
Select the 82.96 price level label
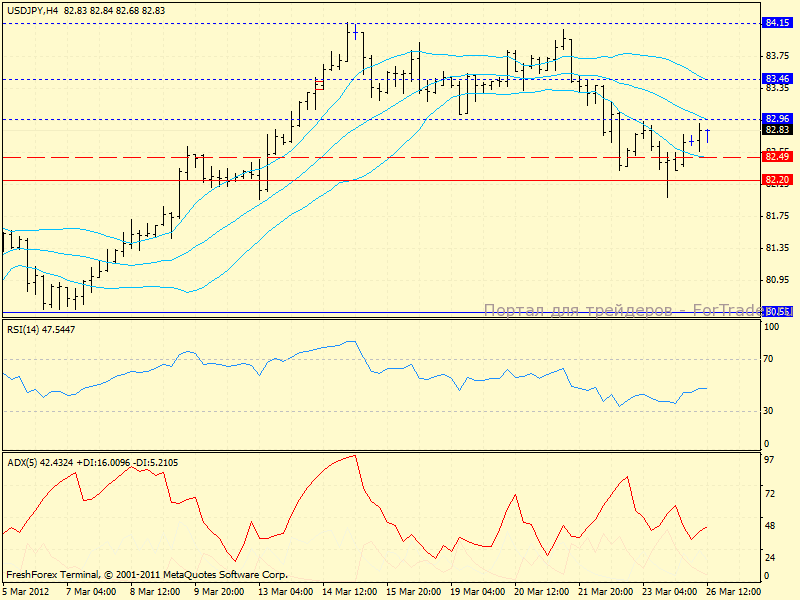(x=778, y=118)
